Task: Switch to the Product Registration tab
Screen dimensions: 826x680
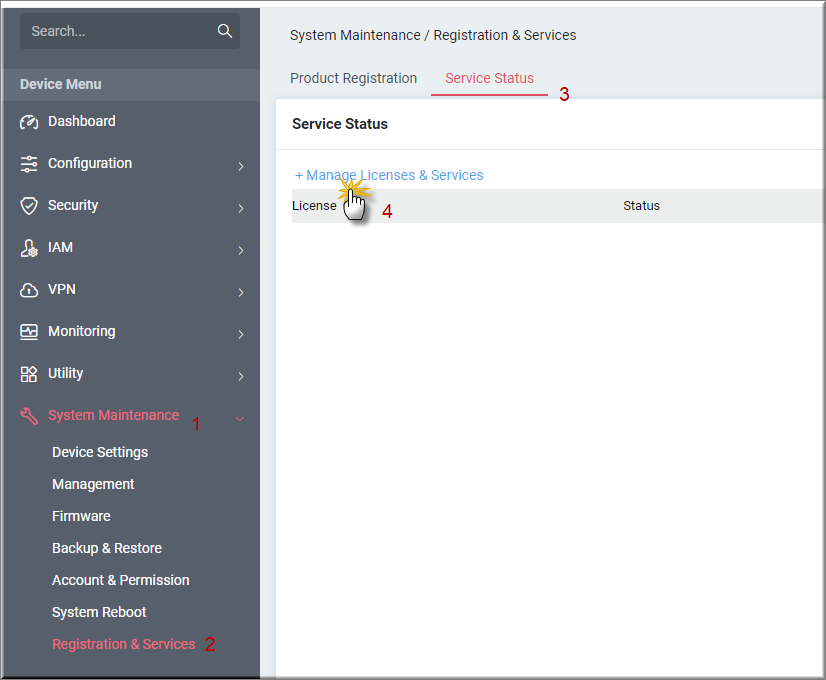Action: point(353,78)
